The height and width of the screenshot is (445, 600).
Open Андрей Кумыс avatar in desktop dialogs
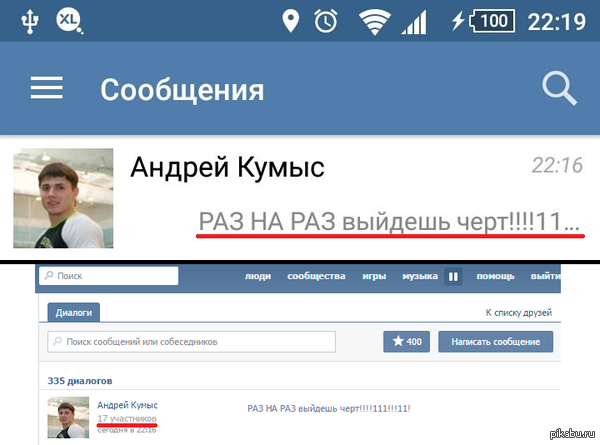point(68,417)
